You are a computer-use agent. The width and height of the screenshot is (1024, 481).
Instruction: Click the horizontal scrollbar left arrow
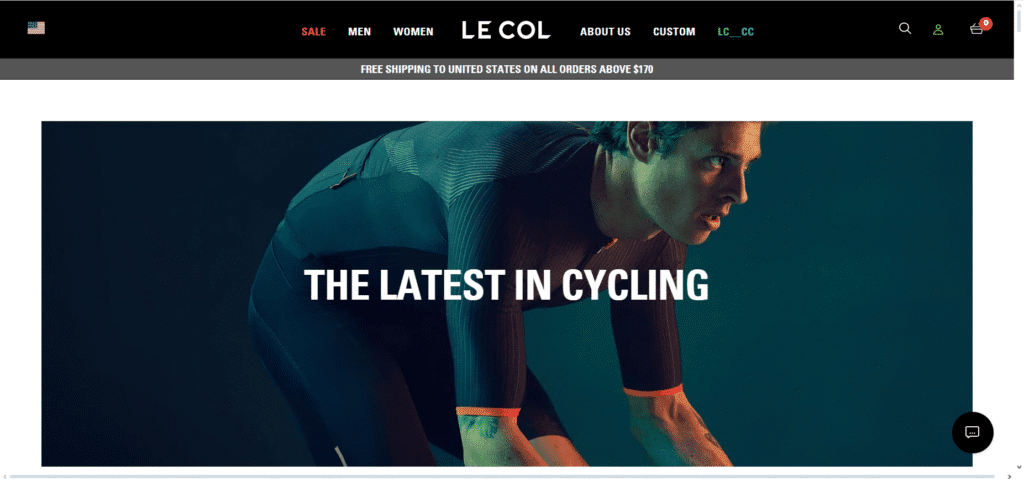[x=4, y=476]
